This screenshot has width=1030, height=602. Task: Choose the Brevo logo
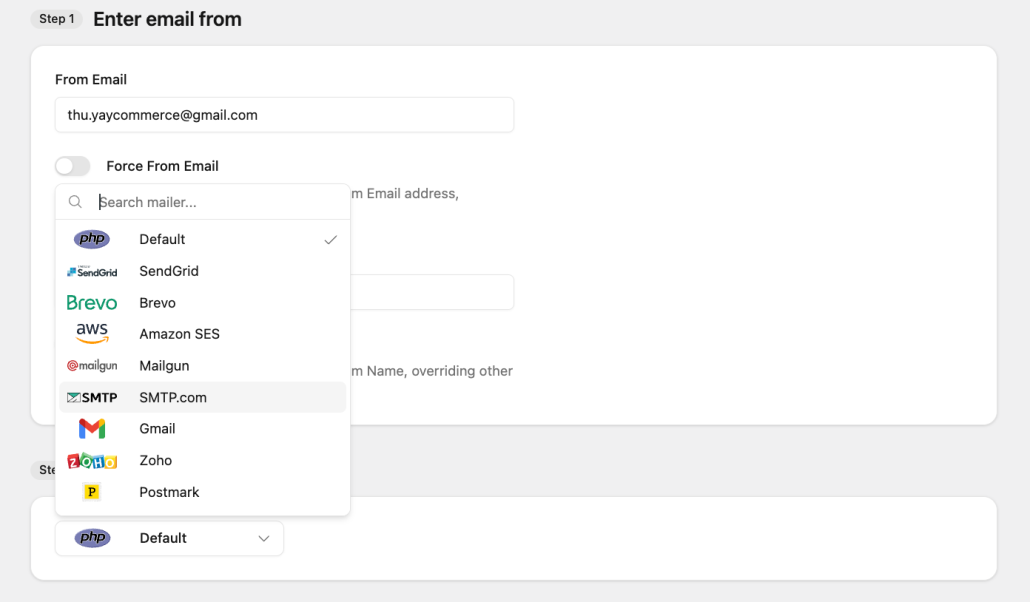(92, 302)
